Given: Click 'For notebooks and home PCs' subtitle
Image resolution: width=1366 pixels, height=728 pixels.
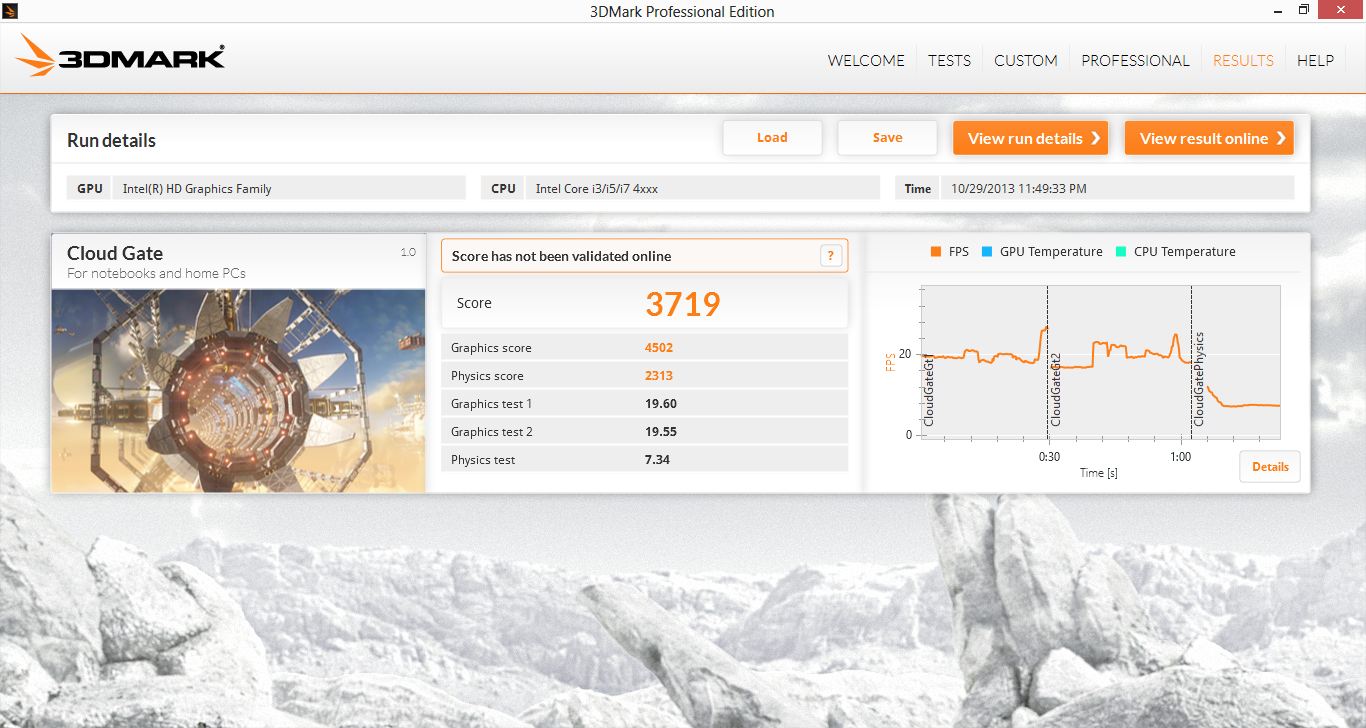Looking at the screenshot, I should (156, 273).
